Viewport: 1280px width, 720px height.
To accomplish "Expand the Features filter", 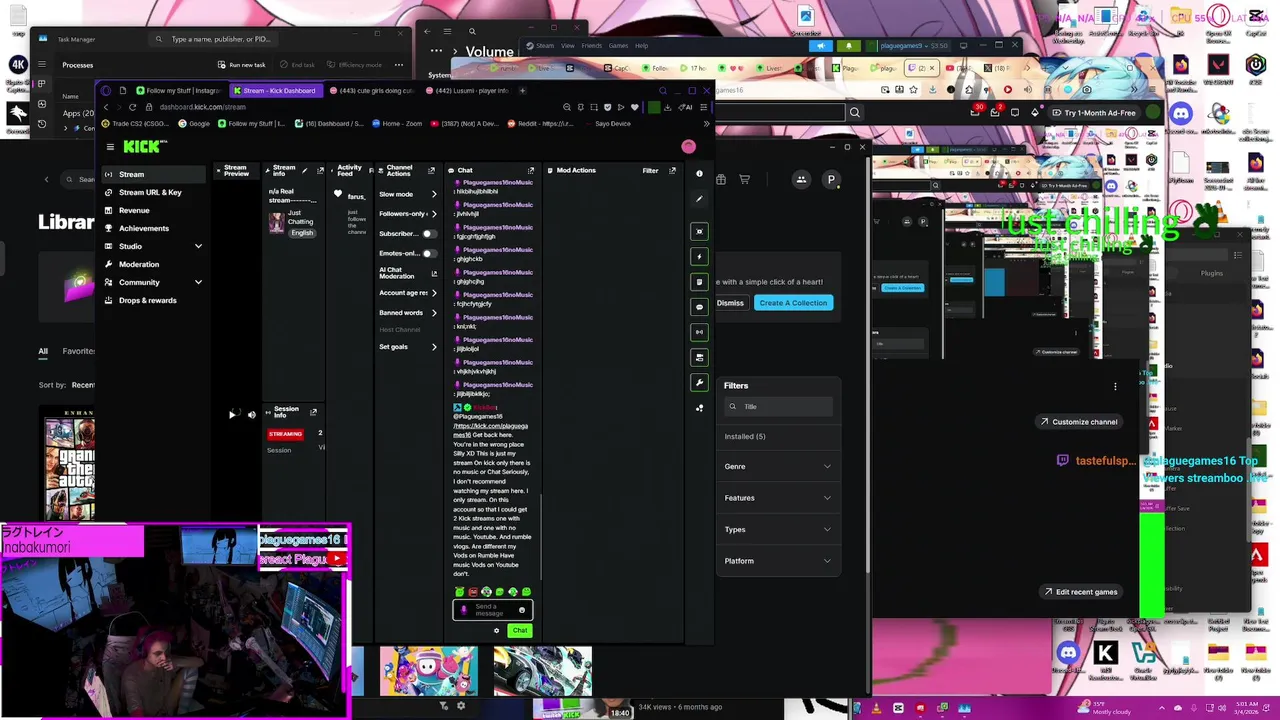I will 778,498.
